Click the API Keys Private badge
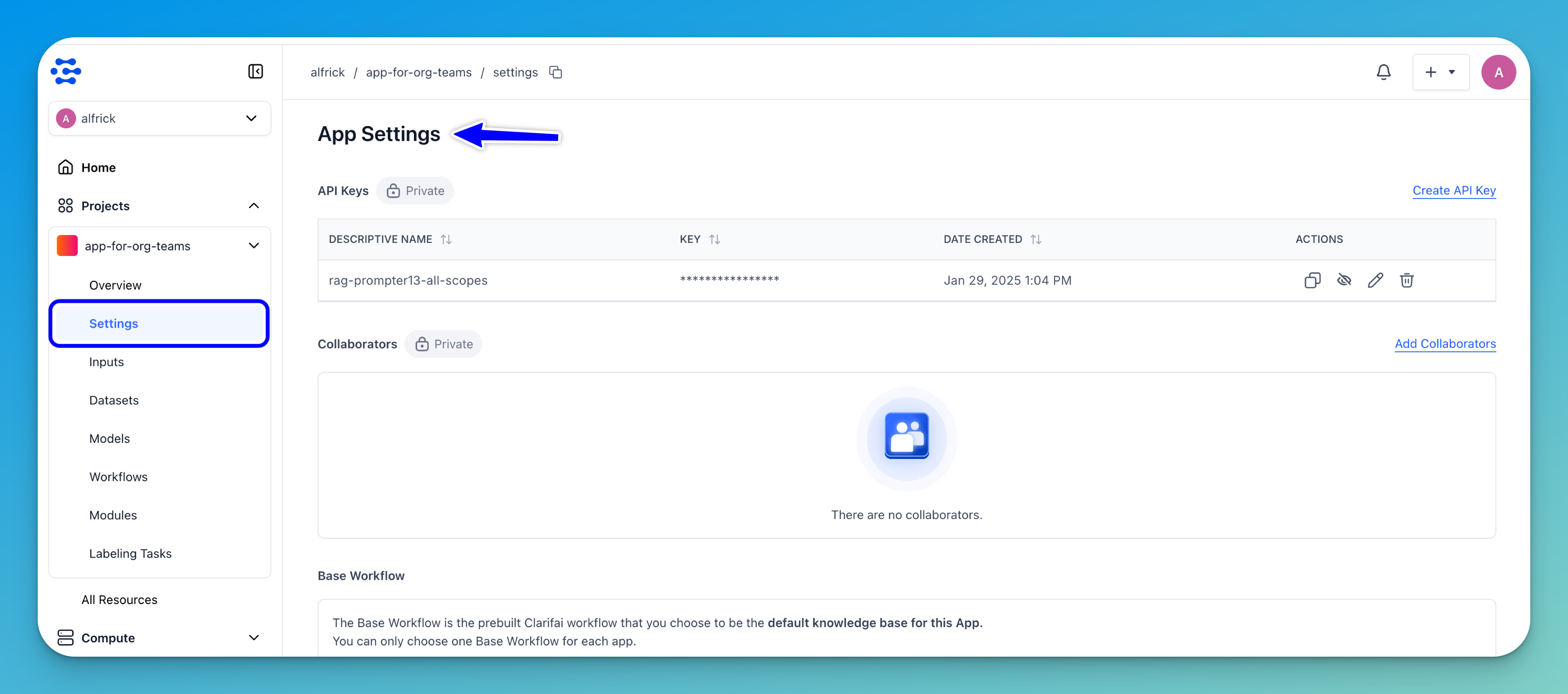Image resolution: width=1568 pixels, height=694 pixels. (414, 191)
